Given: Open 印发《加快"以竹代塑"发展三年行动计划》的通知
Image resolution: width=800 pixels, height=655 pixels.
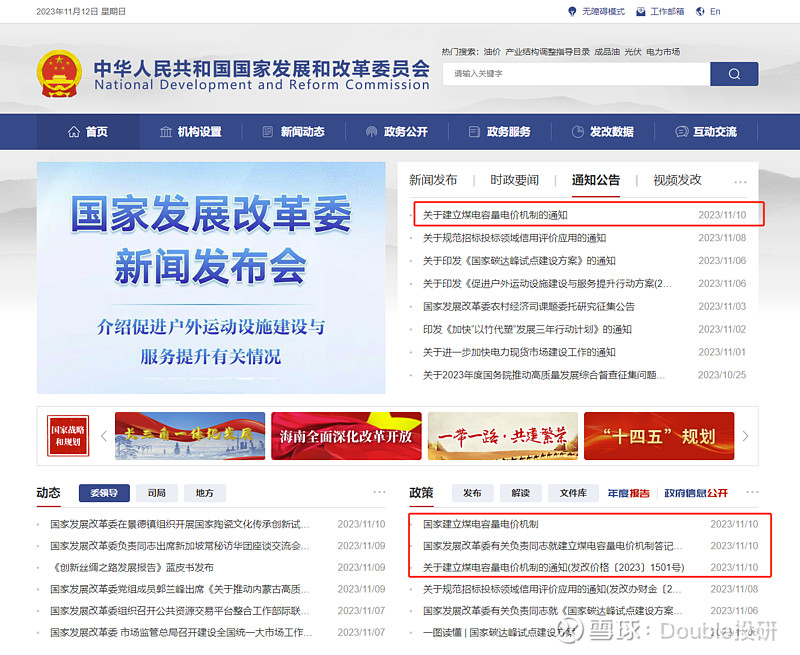Looking at the screenshot, I should pos(527,330).
